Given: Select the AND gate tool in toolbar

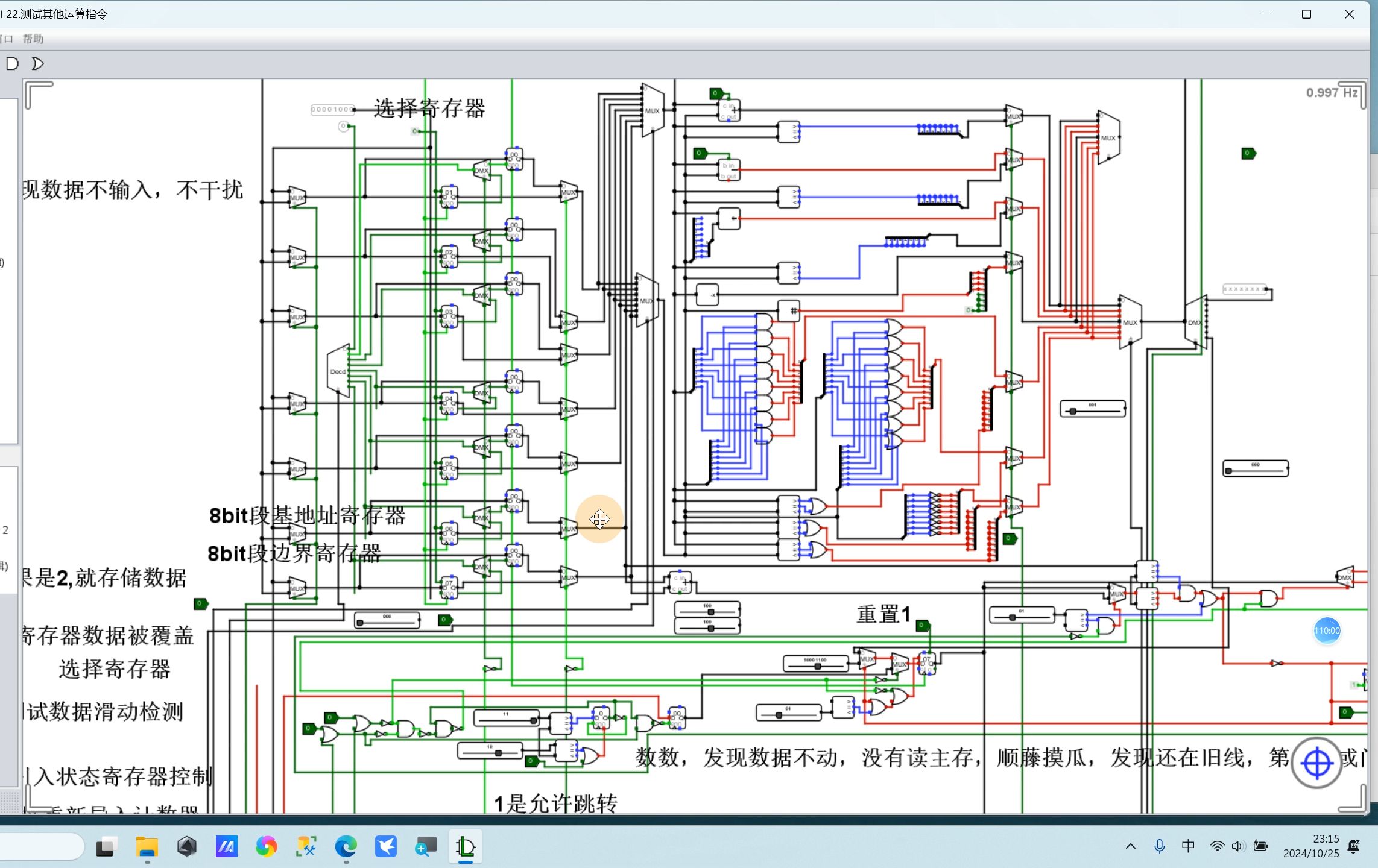Looking at the screenshot, I should (x=12, y=63).
